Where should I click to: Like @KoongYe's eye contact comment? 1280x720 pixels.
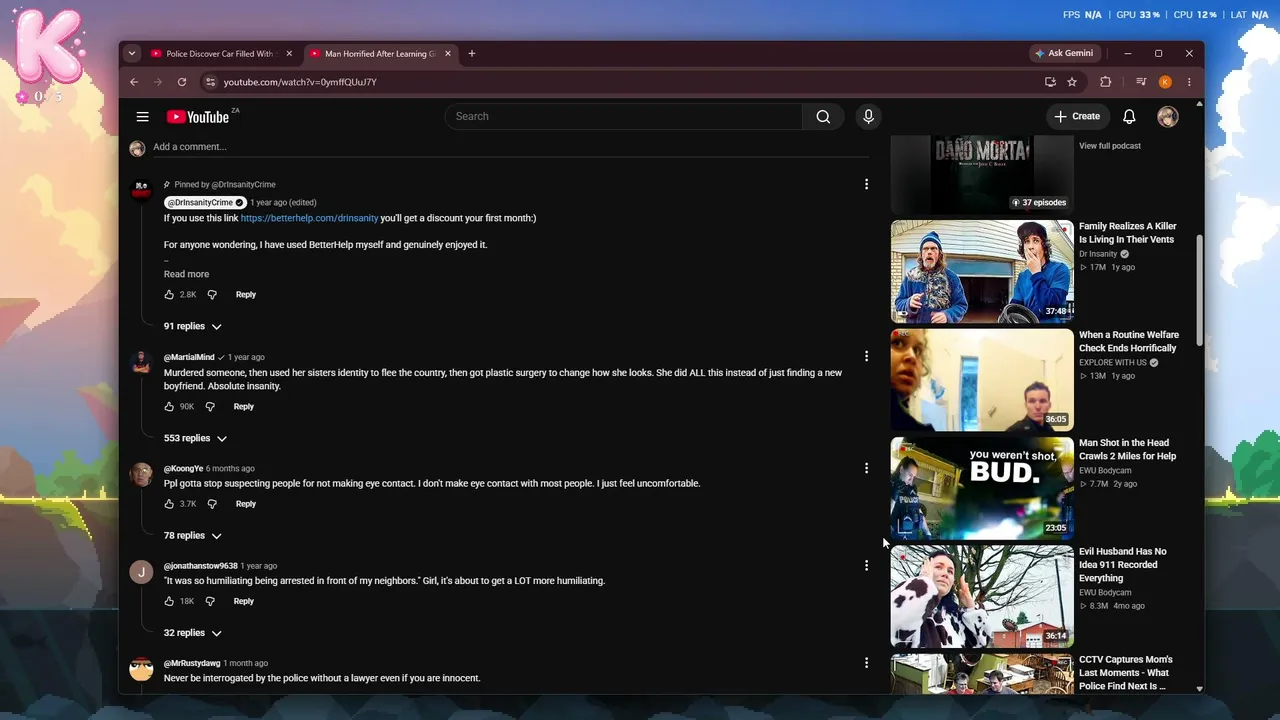tap(169, 504)
